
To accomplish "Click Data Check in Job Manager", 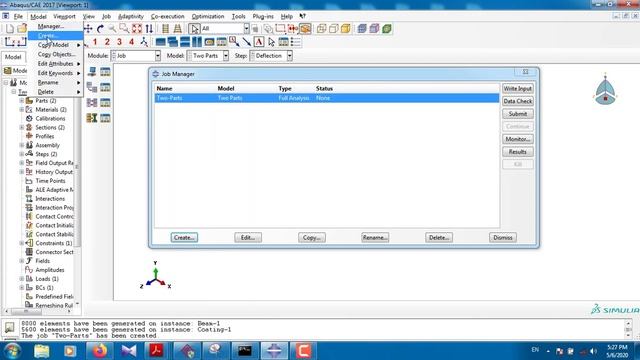I will (518, 101).
